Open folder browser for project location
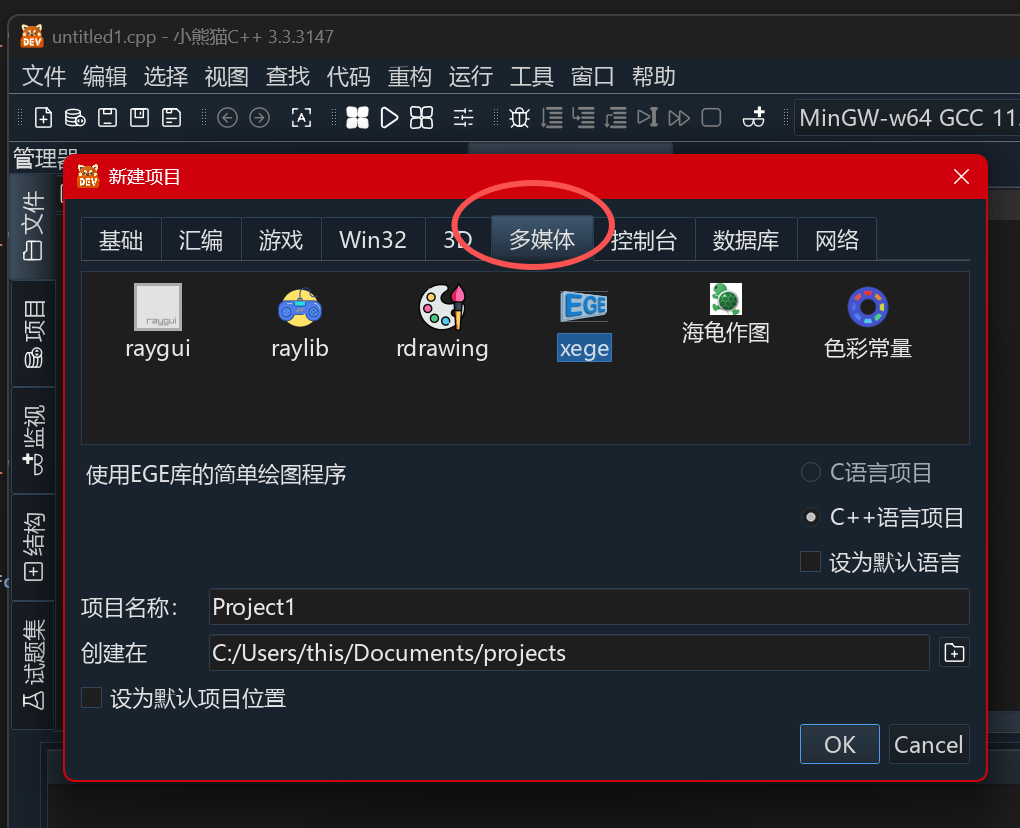The image size is (1020, 828). click(955, 653)
